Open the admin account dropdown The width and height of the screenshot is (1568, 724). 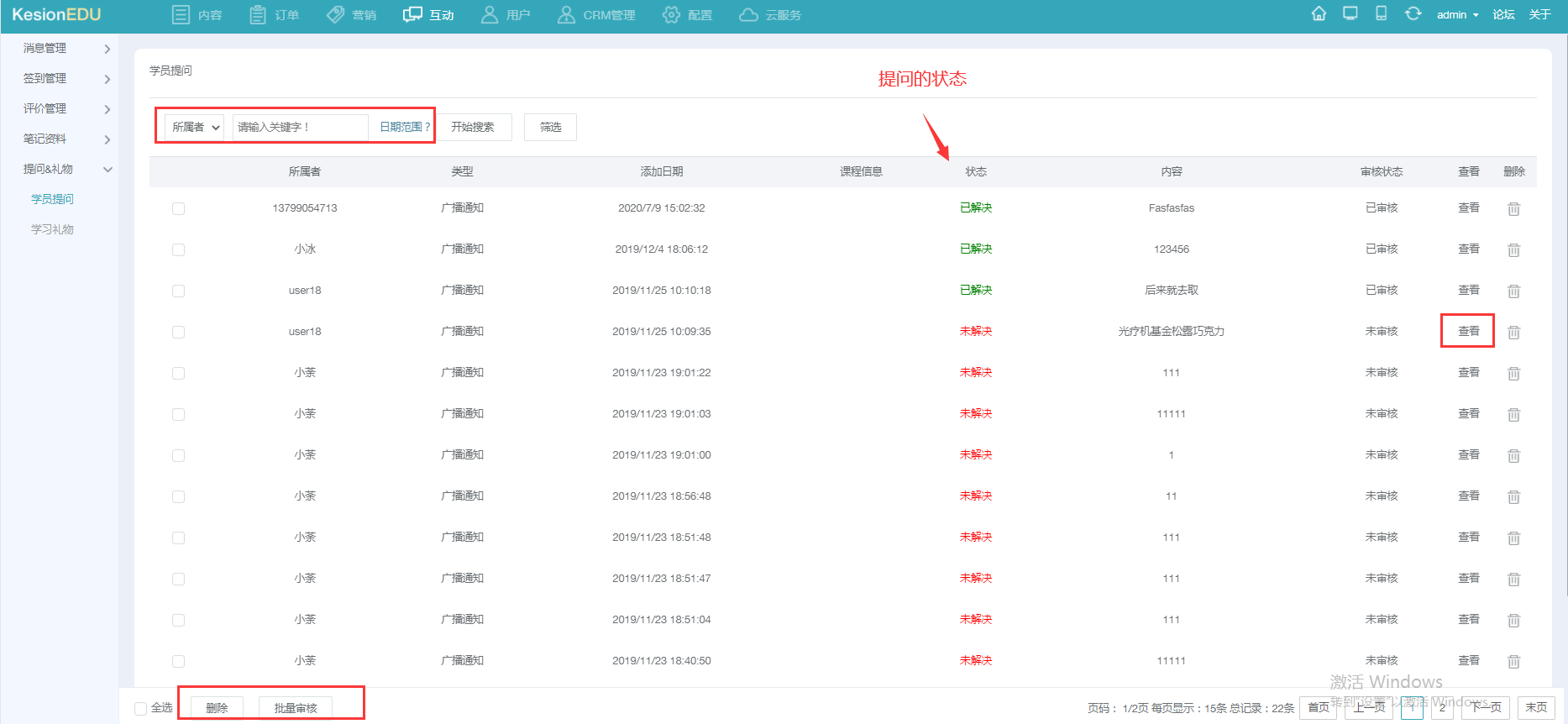1457,15
